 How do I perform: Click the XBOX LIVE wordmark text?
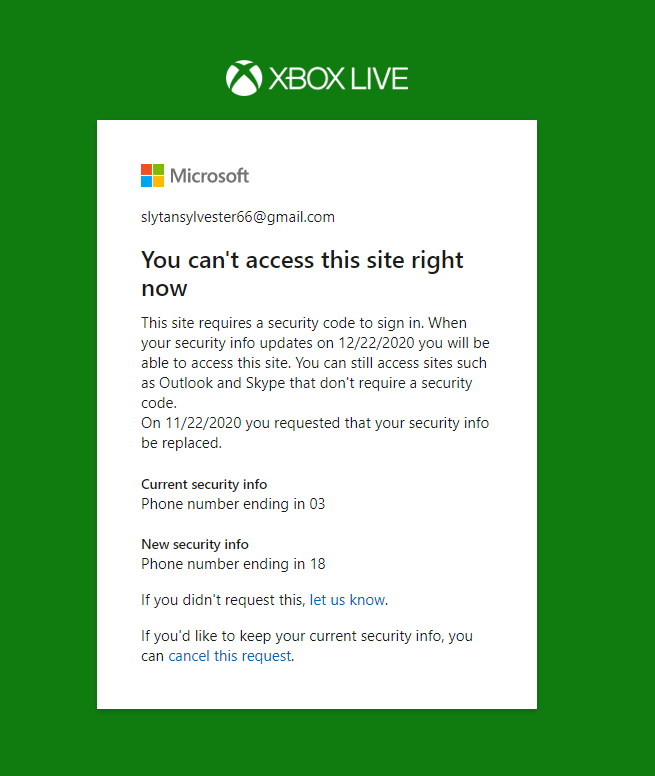pyautogui.click(x=338, y=79)
